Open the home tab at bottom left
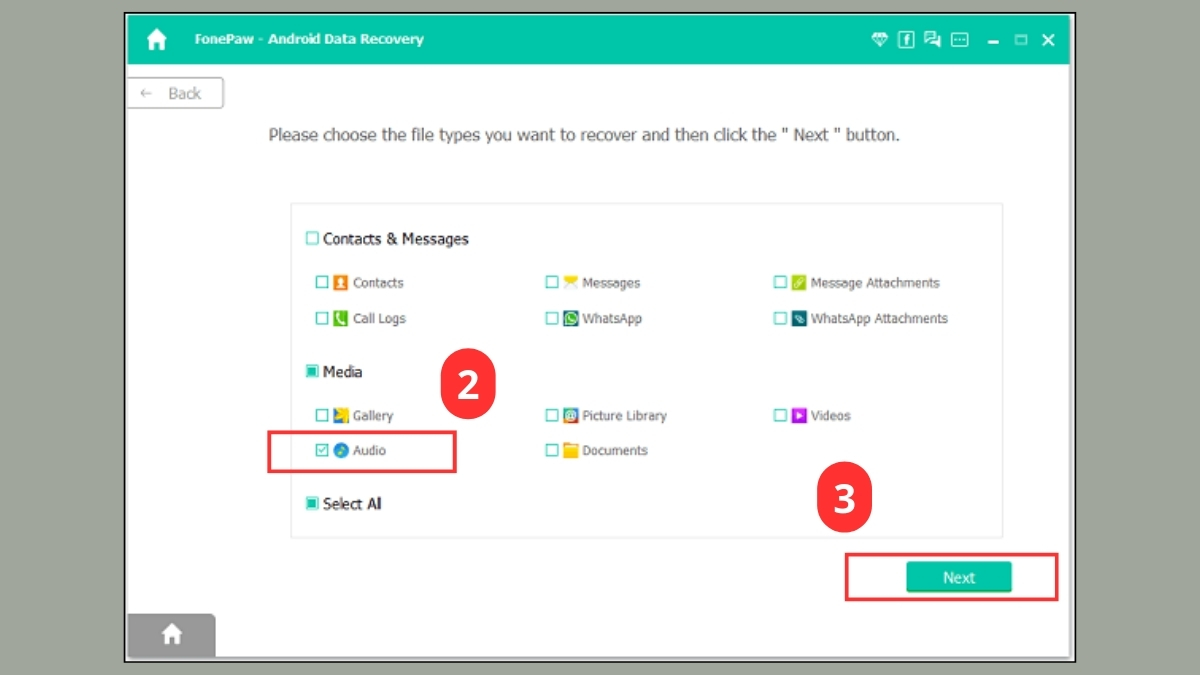Screen dimensions: 1200x675 click(172, 635)
